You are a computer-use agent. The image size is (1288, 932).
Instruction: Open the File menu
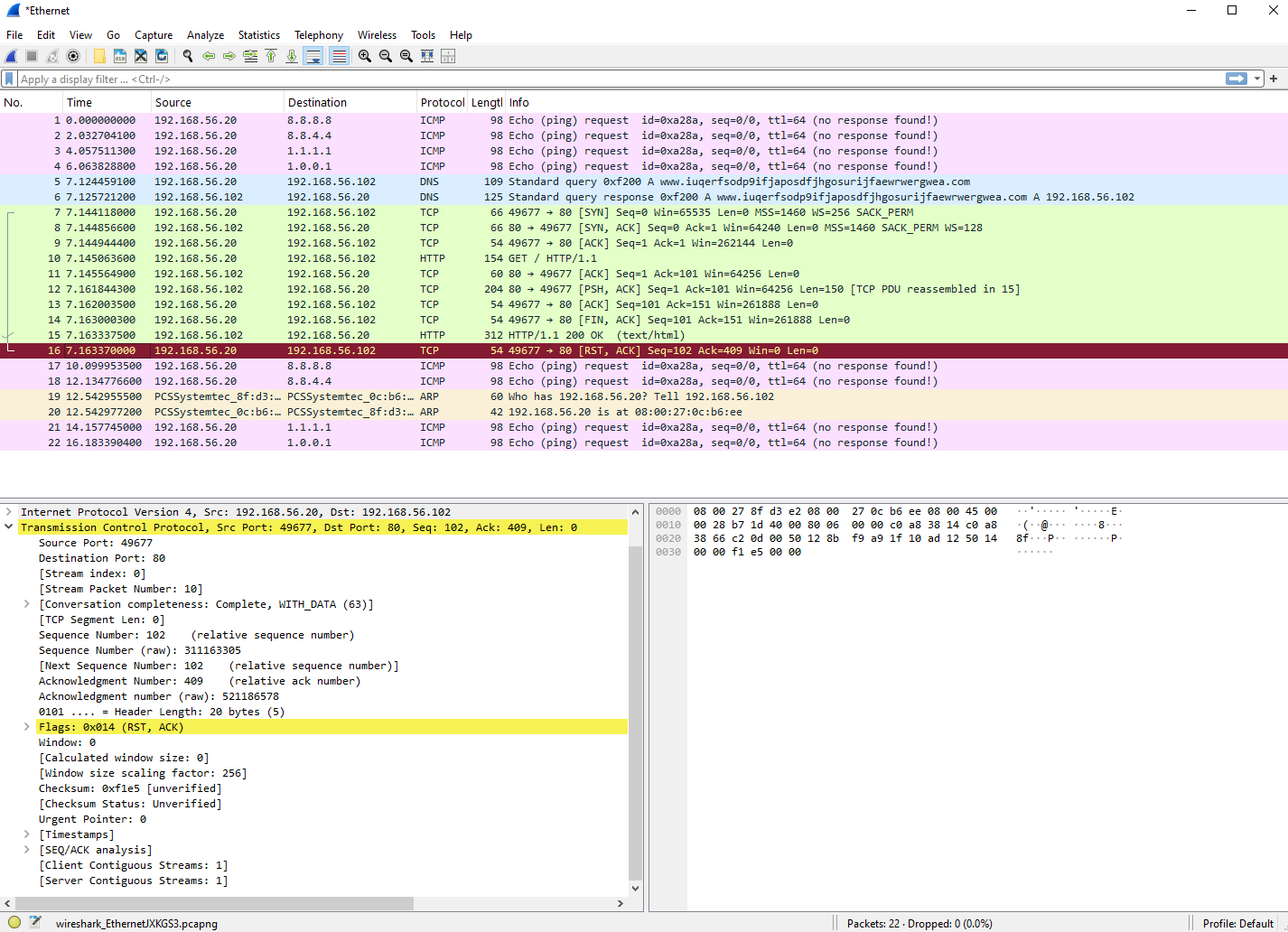[x=14, y=35]
